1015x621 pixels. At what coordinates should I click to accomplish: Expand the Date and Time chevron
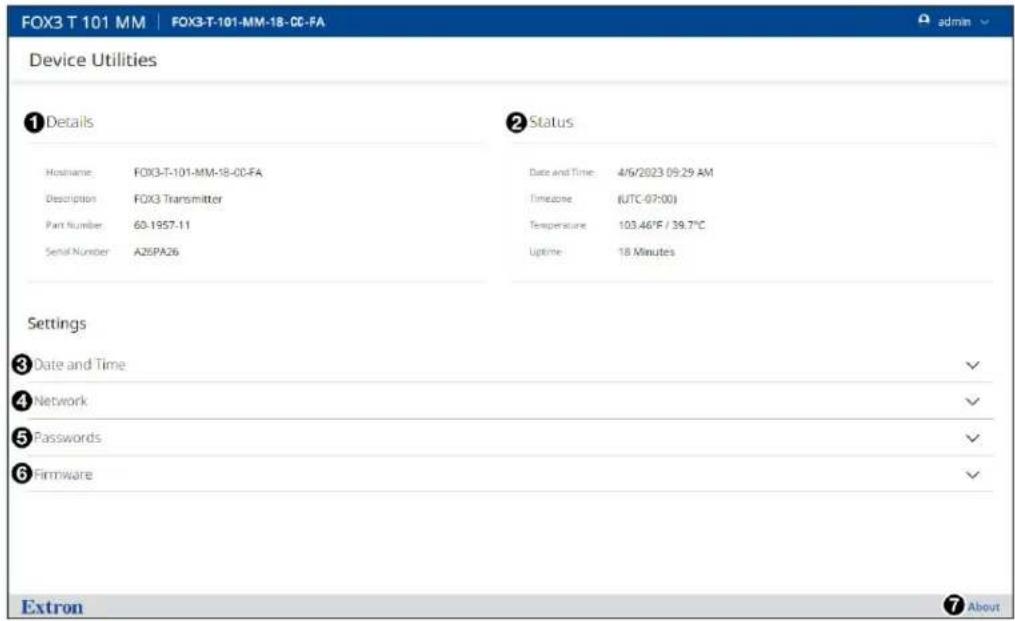pos(972,365)
